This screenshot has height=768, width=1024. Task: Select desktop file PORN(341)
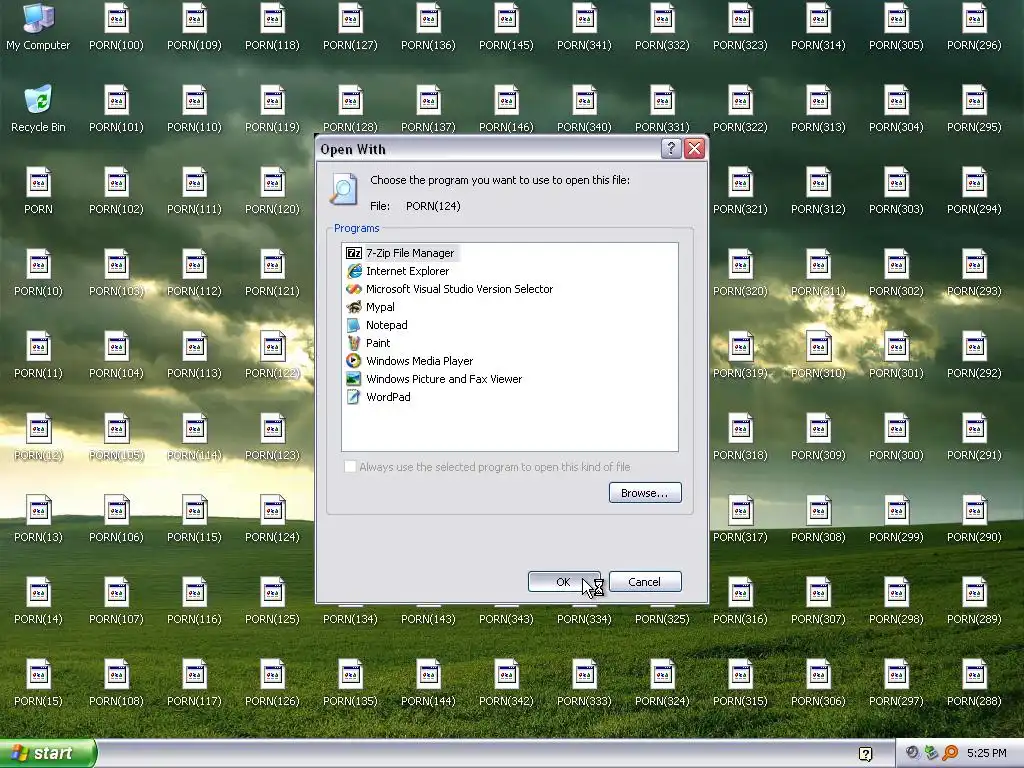[584, 27]
